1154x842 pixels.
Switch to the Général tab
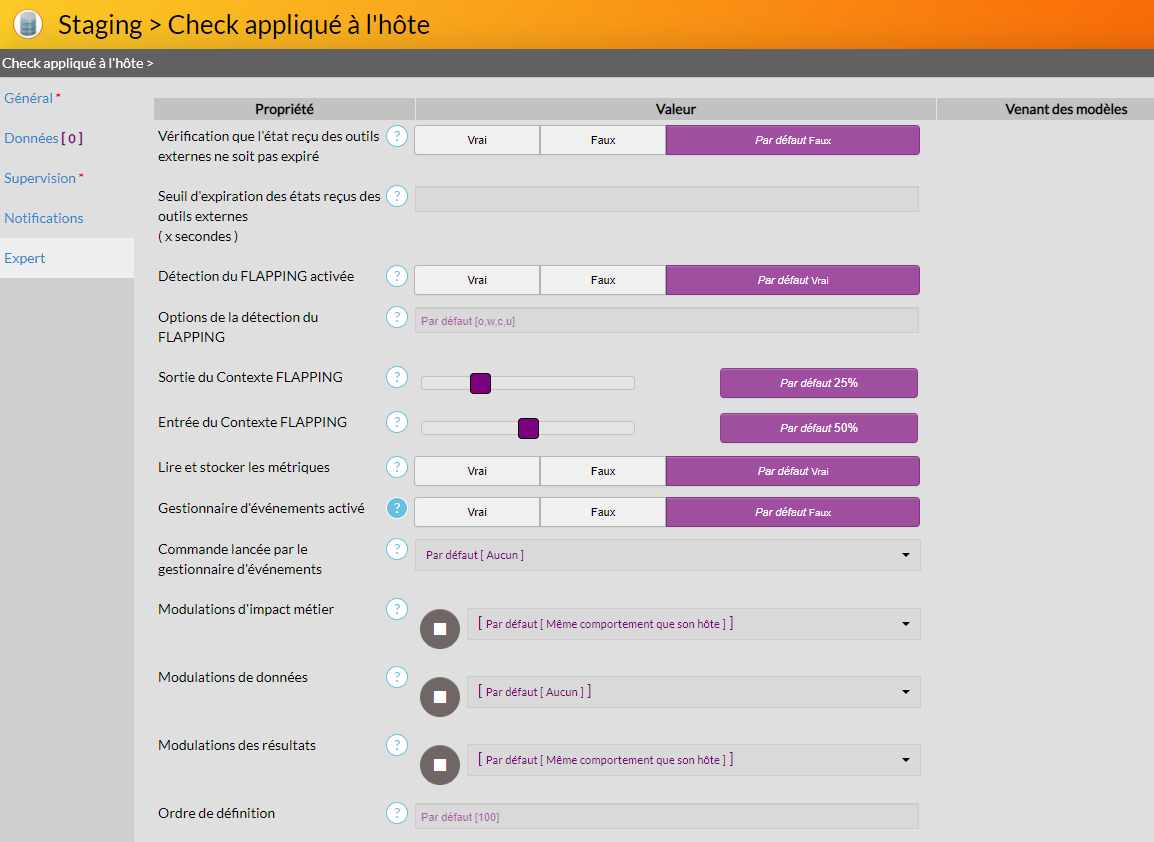[29, 98]
